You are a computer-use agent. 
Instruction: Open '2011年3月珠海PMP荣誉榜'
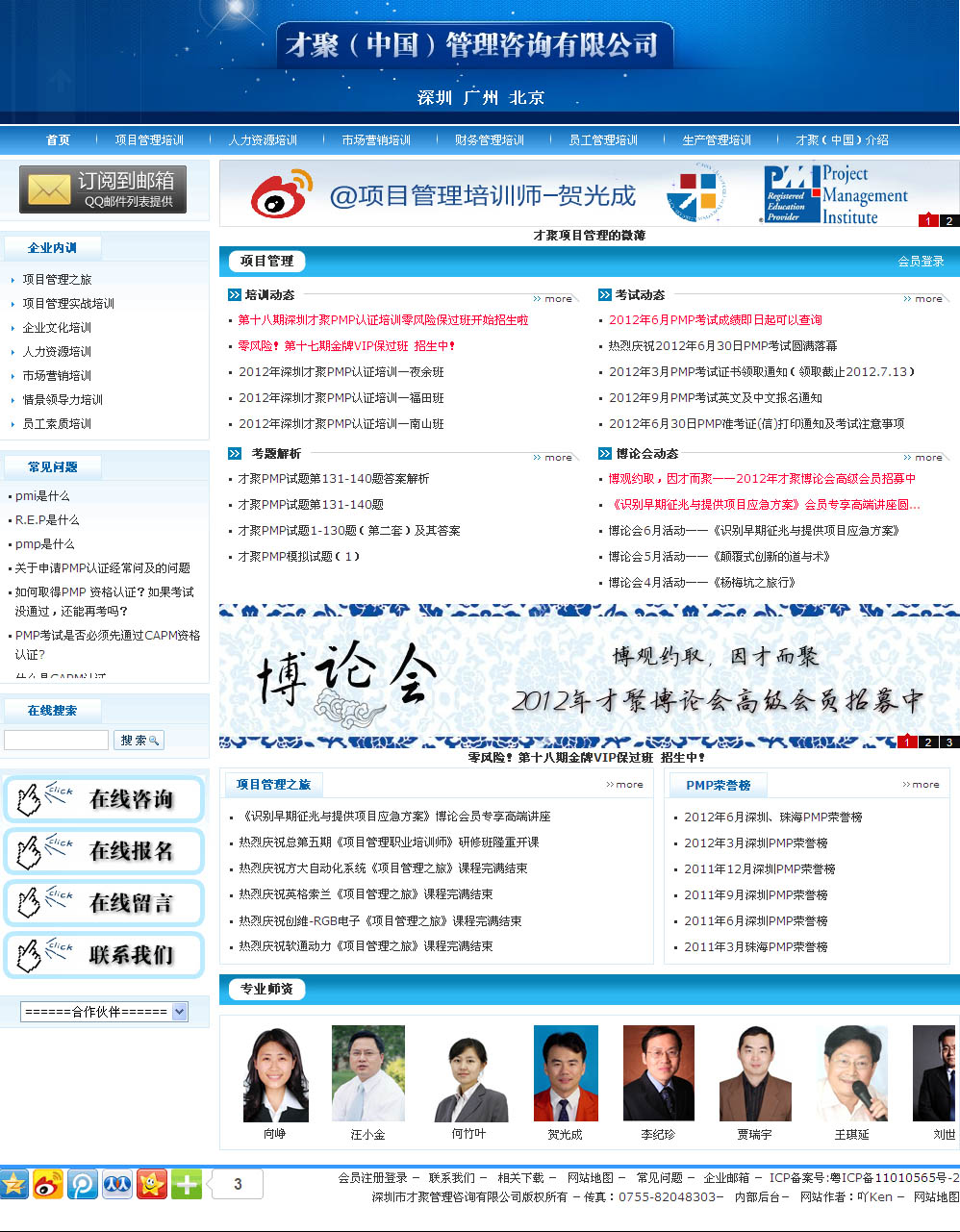coord(756,947)
